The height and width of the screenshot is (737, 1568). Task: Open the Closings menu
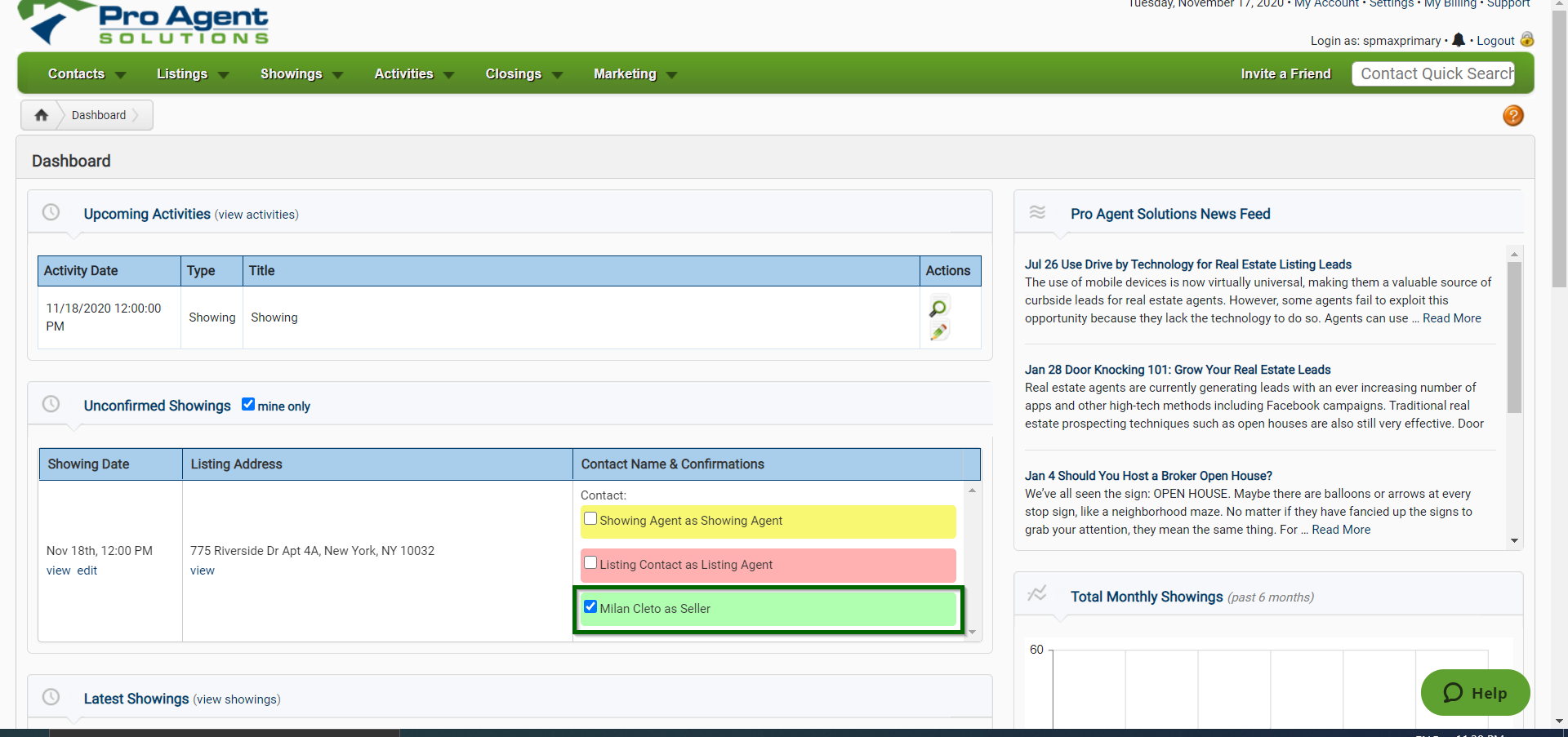(x=514, y=73)
